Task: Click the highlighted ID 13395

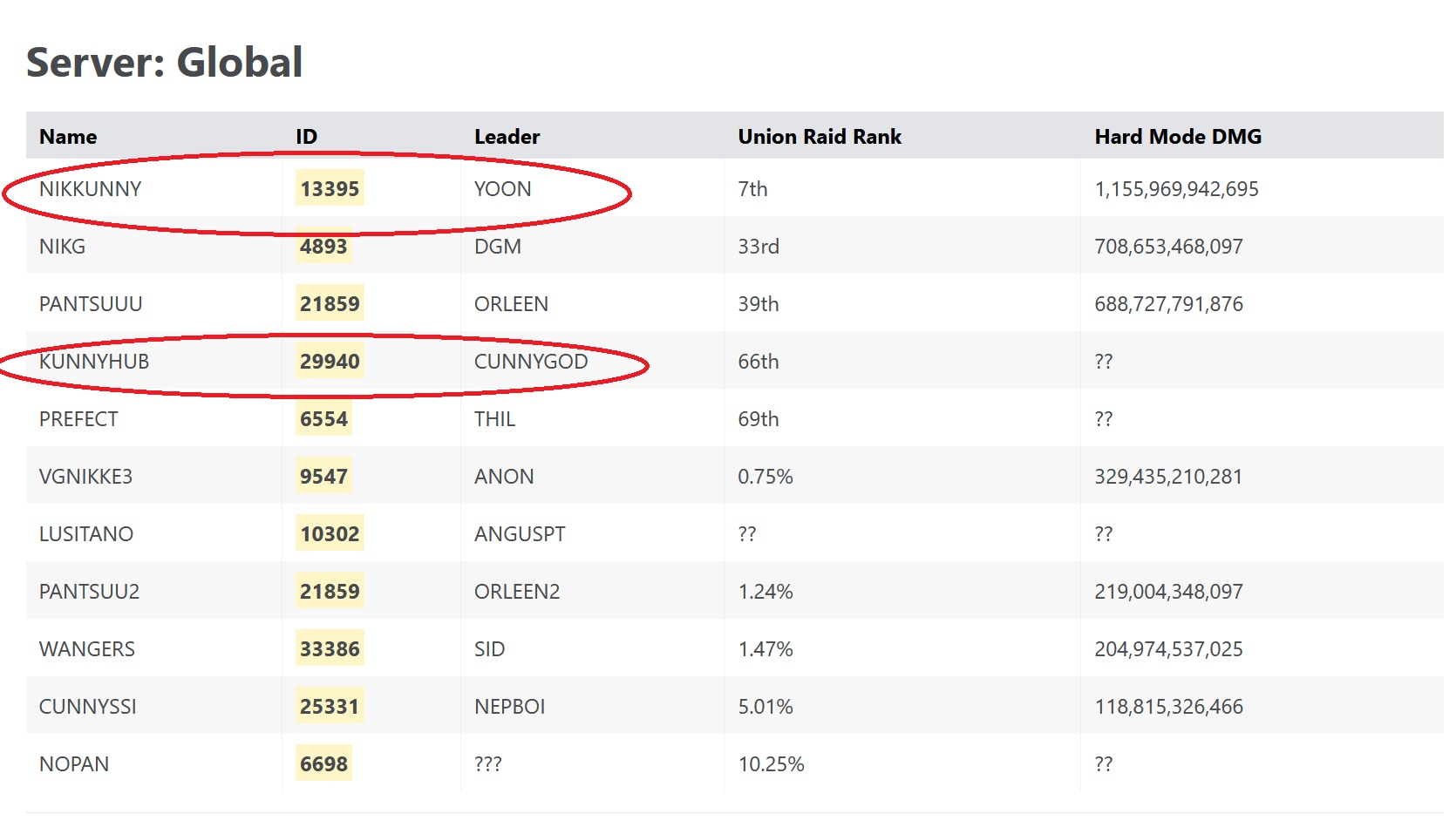Action: click(x=330, y=189)
